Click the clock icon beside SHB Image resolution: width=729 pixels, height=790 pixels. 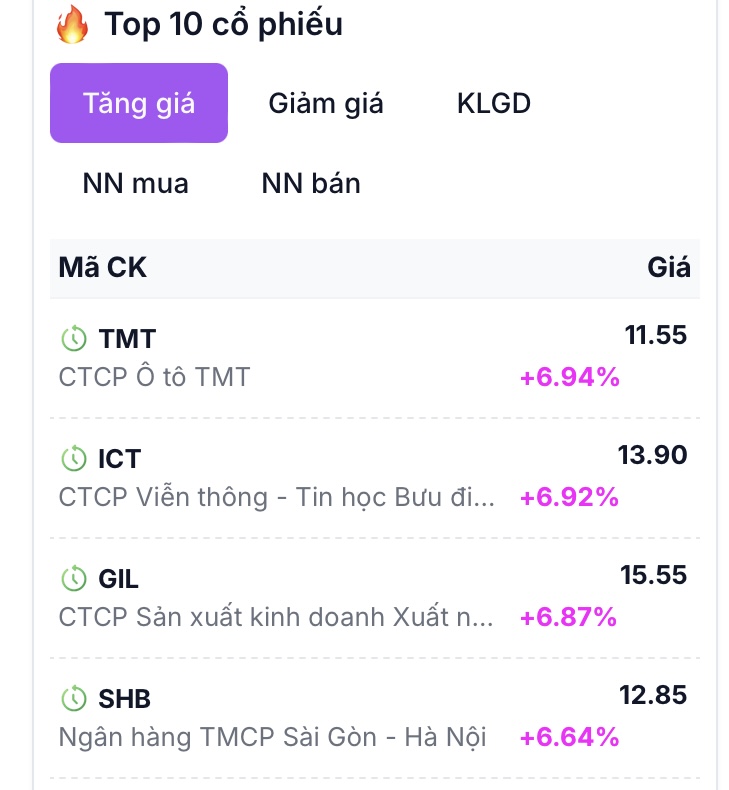(73, 699)
